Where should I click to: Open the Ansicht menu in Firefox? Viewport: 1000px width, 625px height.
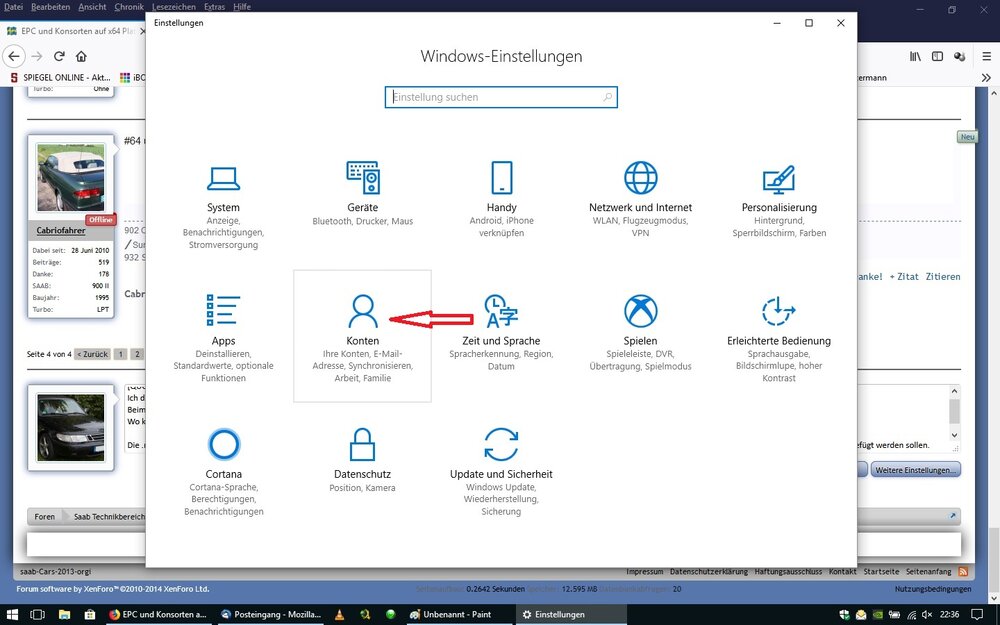coord(92,6)
